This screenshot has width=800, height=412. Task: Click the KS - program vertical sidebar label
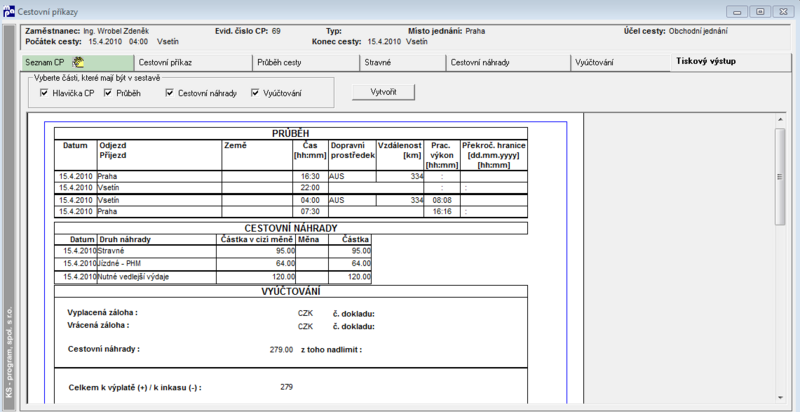(9, 354)
